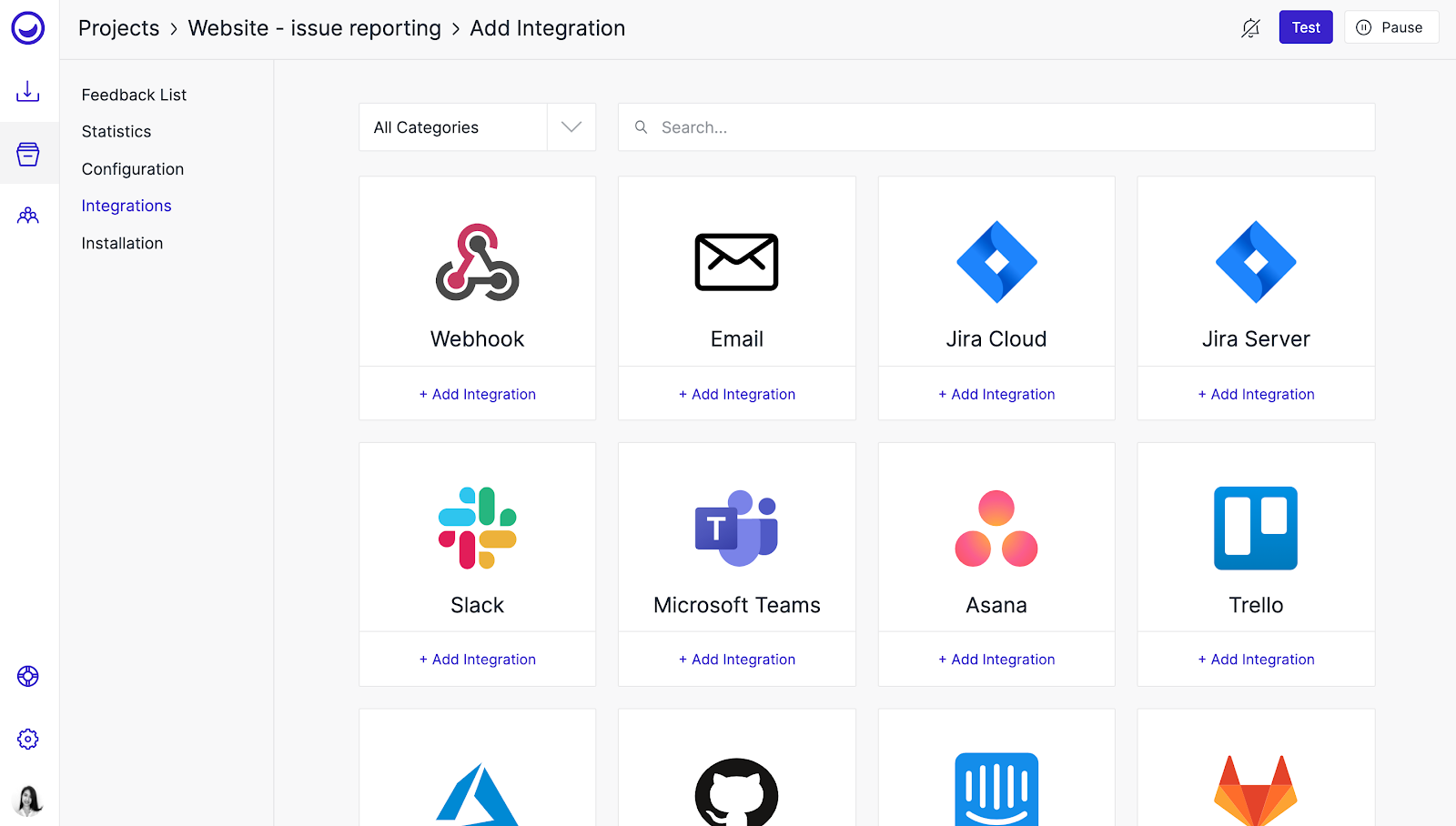Screen dimensions: 1456x826
Task: Click the Pause button
Action: [x=1391, y=27]
